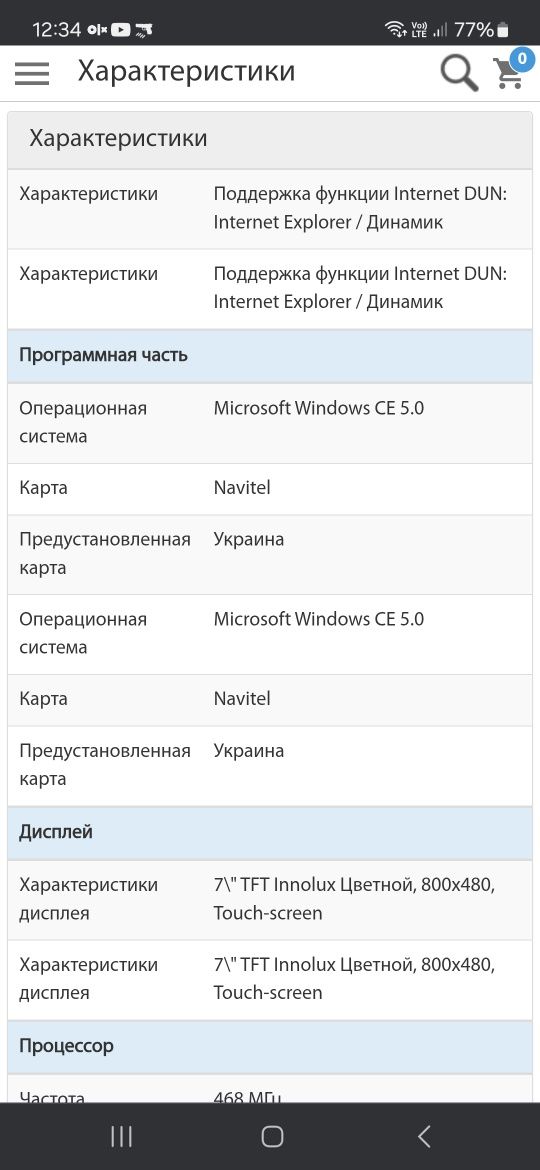
Task: Tap the Android home button
Action: point(272,1136)
